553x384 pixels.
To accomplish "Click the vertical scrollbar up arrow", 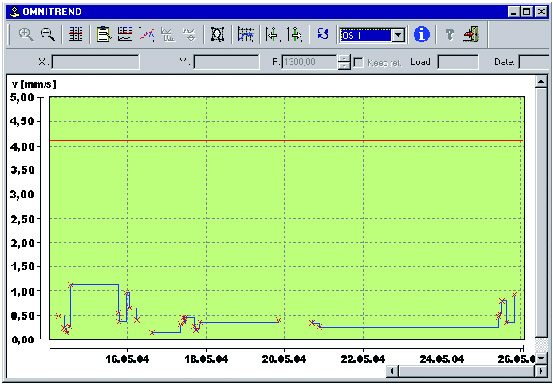I will coord(541,83).
